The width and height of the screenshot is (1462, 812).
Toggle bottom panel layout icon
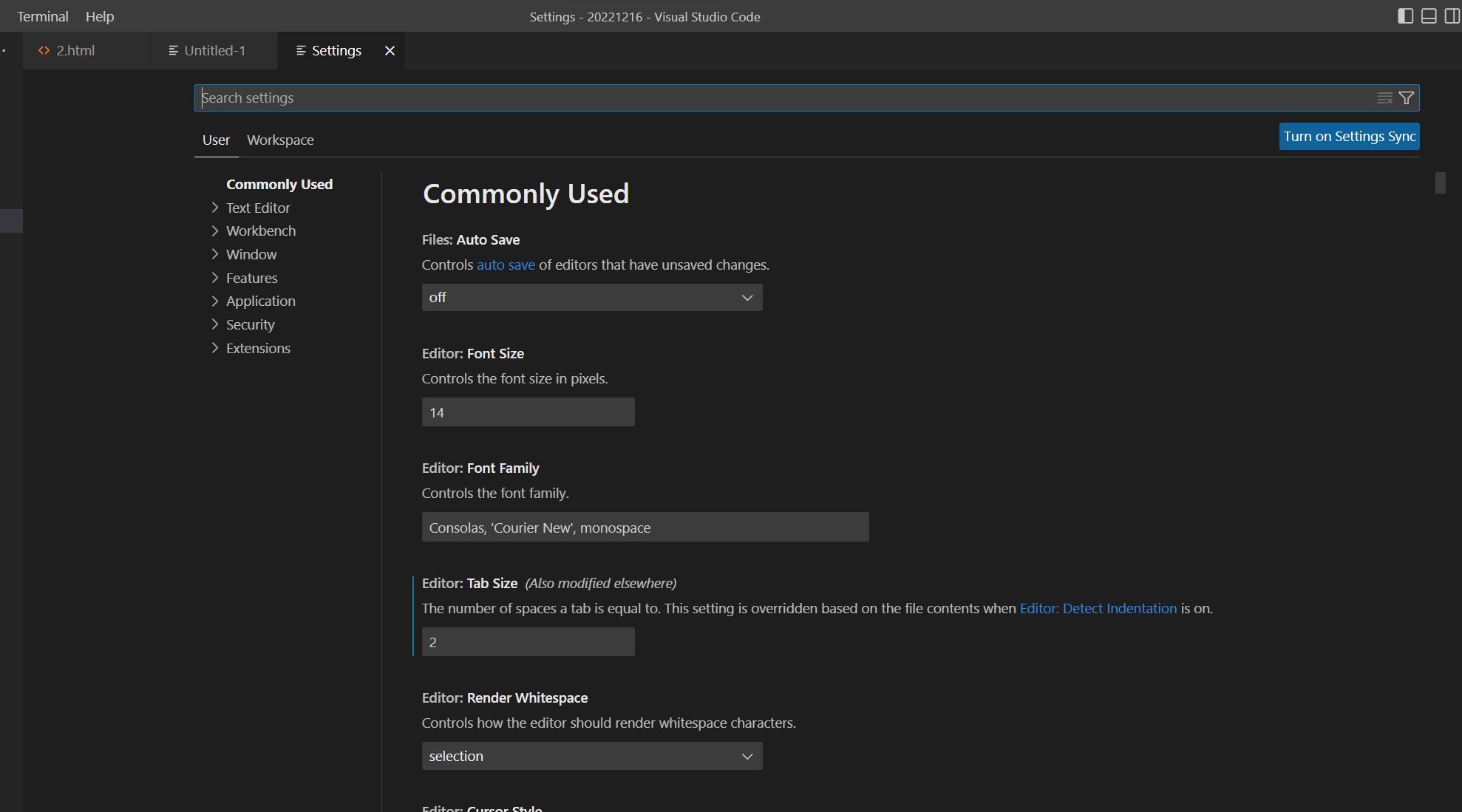[1429, 16]
